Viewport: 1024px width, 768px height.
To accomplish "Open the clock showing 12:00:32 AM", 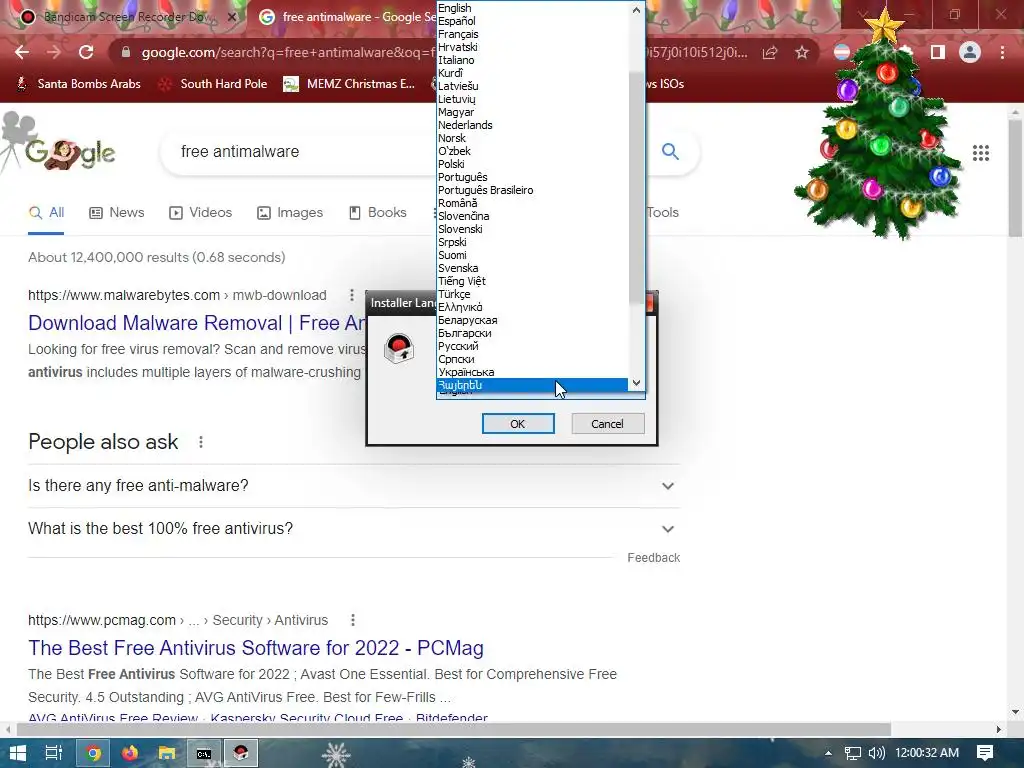I will click(x=927, y=753).
